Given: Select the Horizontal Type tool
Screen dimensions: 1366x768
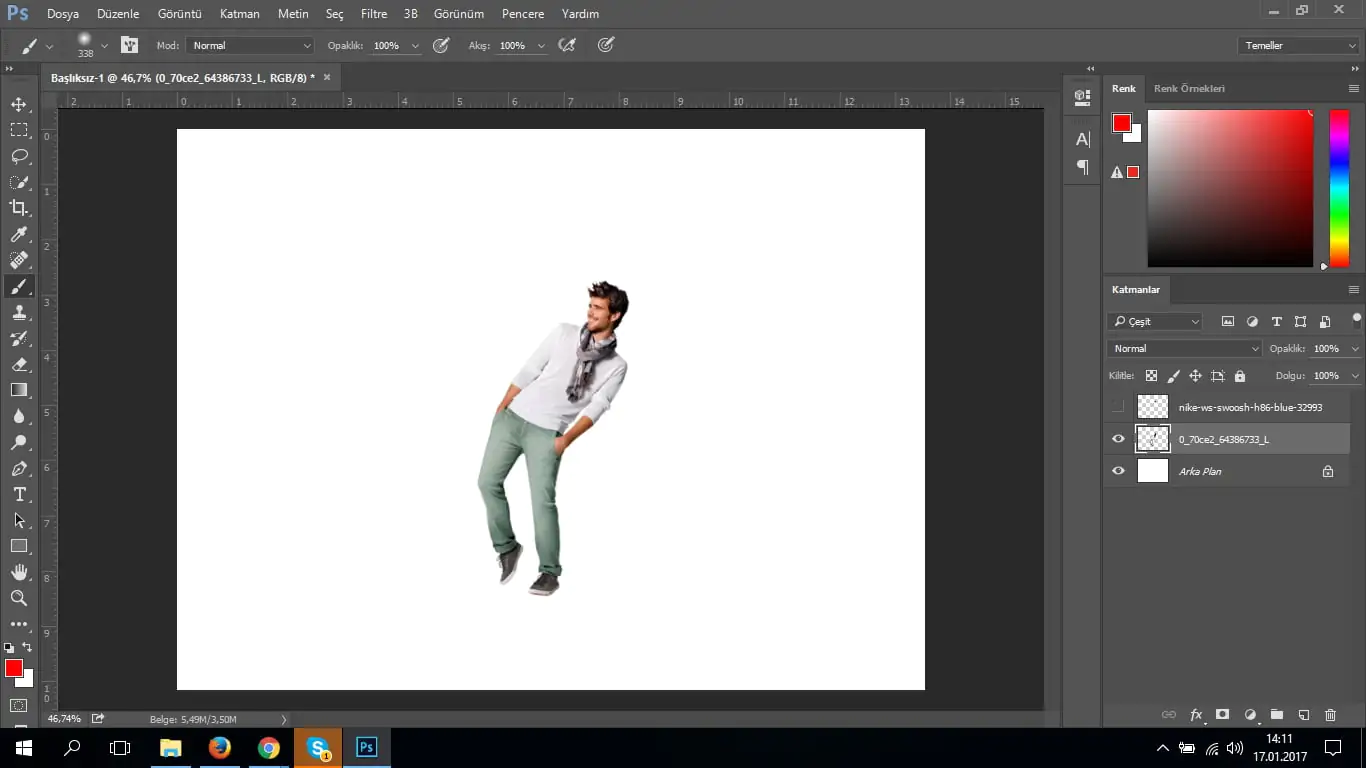Looking at the screenshot, I should (x=19, y=494).
